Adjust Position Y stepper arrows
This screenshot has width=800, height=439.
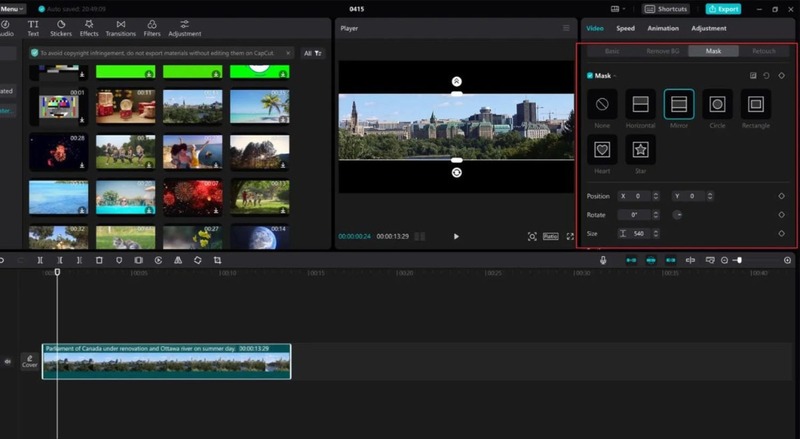click(x=710, y=196)
